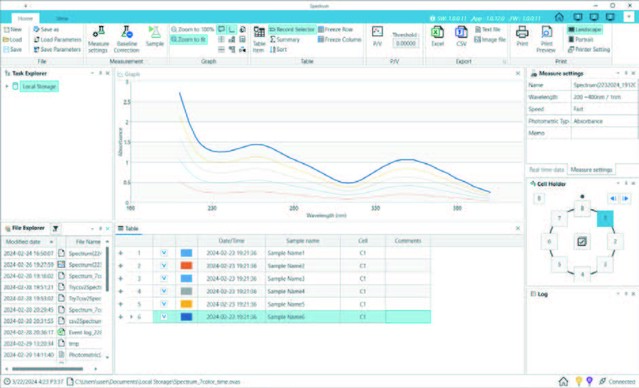Open the Task Explorer panel dropdown arrow
The image size is (639, 388).
(92, 73)
